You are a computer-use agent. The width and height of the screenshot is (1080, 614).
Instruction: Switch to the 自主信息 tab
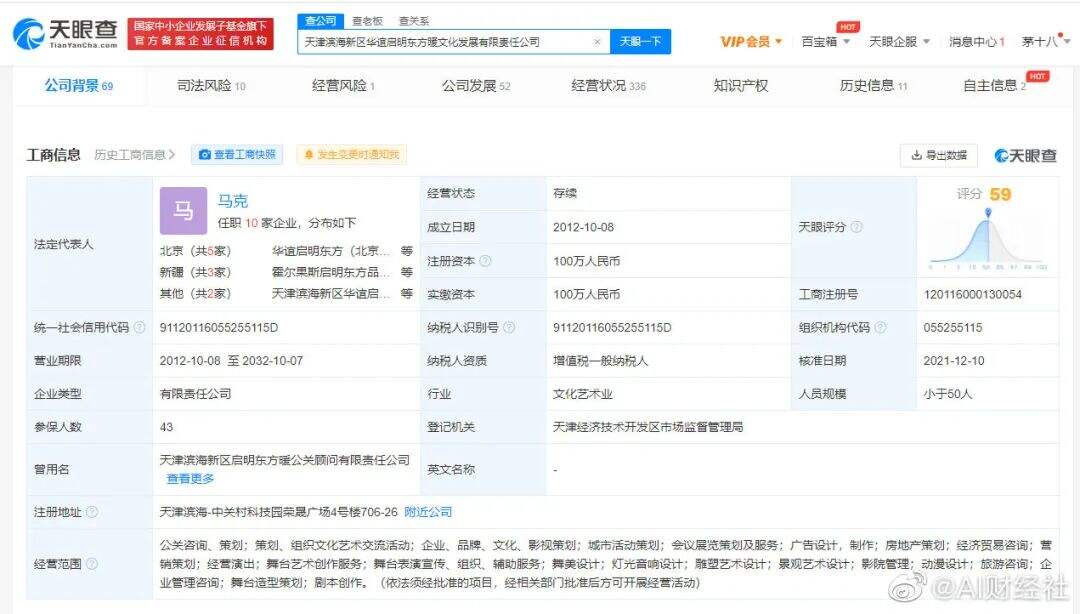pos(995,85)
